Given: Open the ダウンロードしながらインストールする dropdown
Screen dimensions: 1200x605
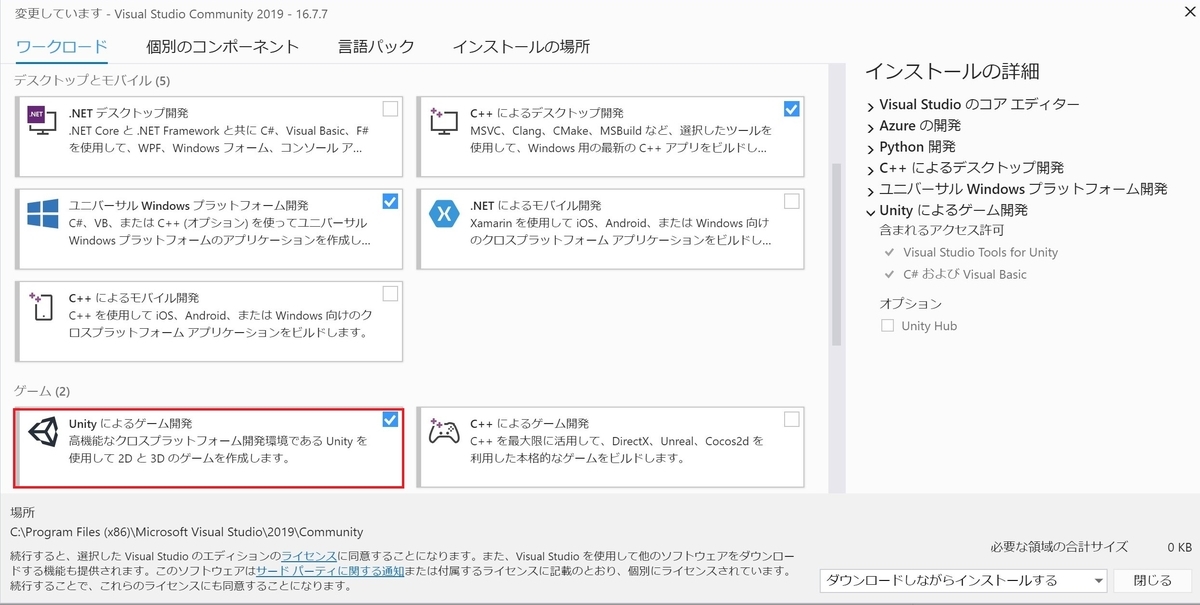Looking at the screenshot, I should pos(963,580).
